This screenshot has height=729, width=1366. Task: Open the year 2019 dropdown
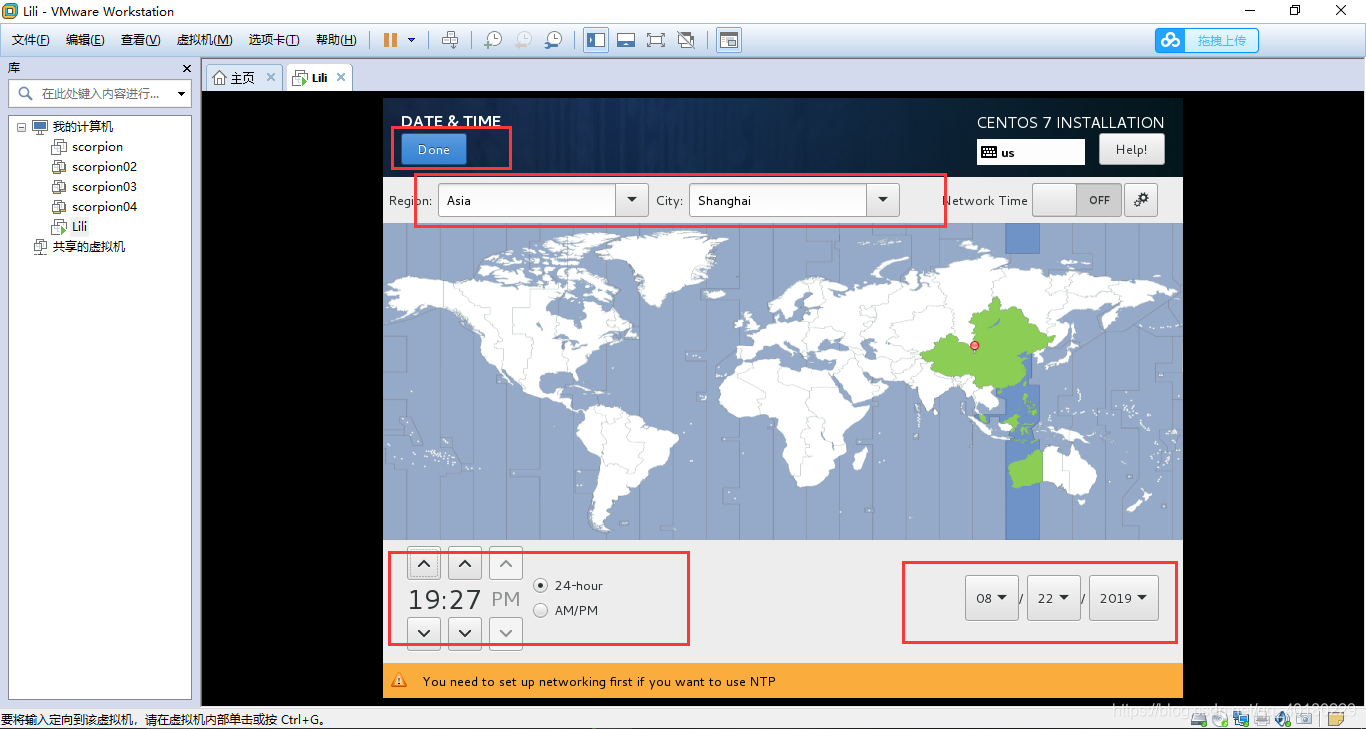click(1124, 598)
